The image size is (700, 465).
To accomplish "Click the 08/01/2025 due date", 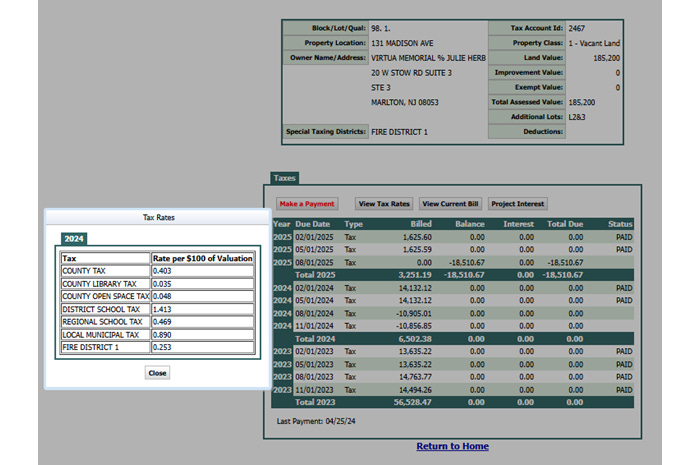I will pos(314,262).
